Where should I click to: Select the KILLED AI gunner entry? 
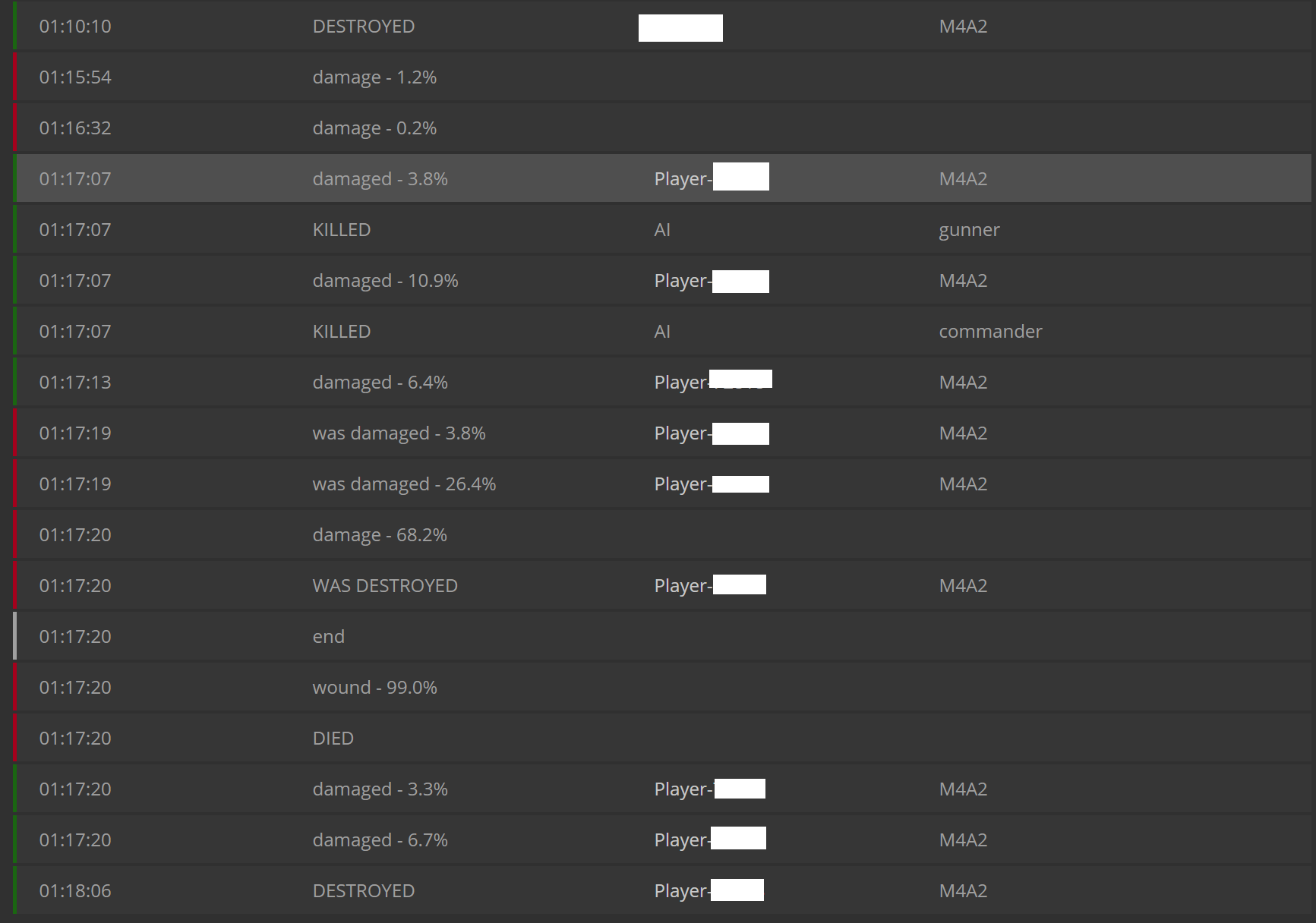342,230
